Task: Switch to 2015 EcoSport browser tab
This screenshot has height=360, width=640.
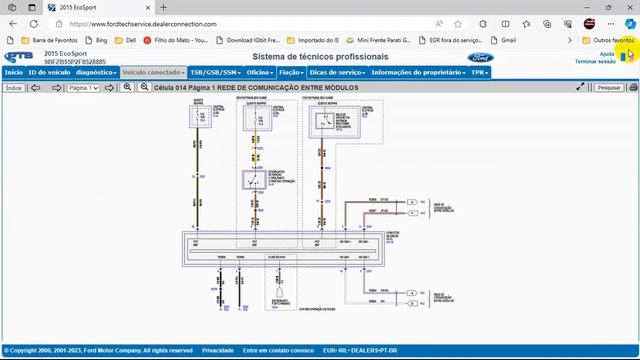Action: (x=98, y=7)
